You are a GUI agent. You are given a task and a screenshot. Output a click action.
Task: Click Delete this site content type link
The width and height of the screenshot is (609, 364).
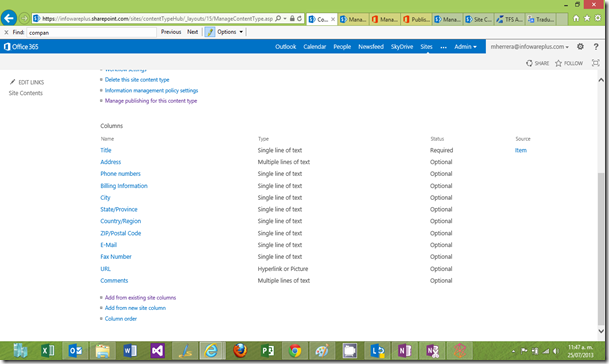(x=137, y=80)
